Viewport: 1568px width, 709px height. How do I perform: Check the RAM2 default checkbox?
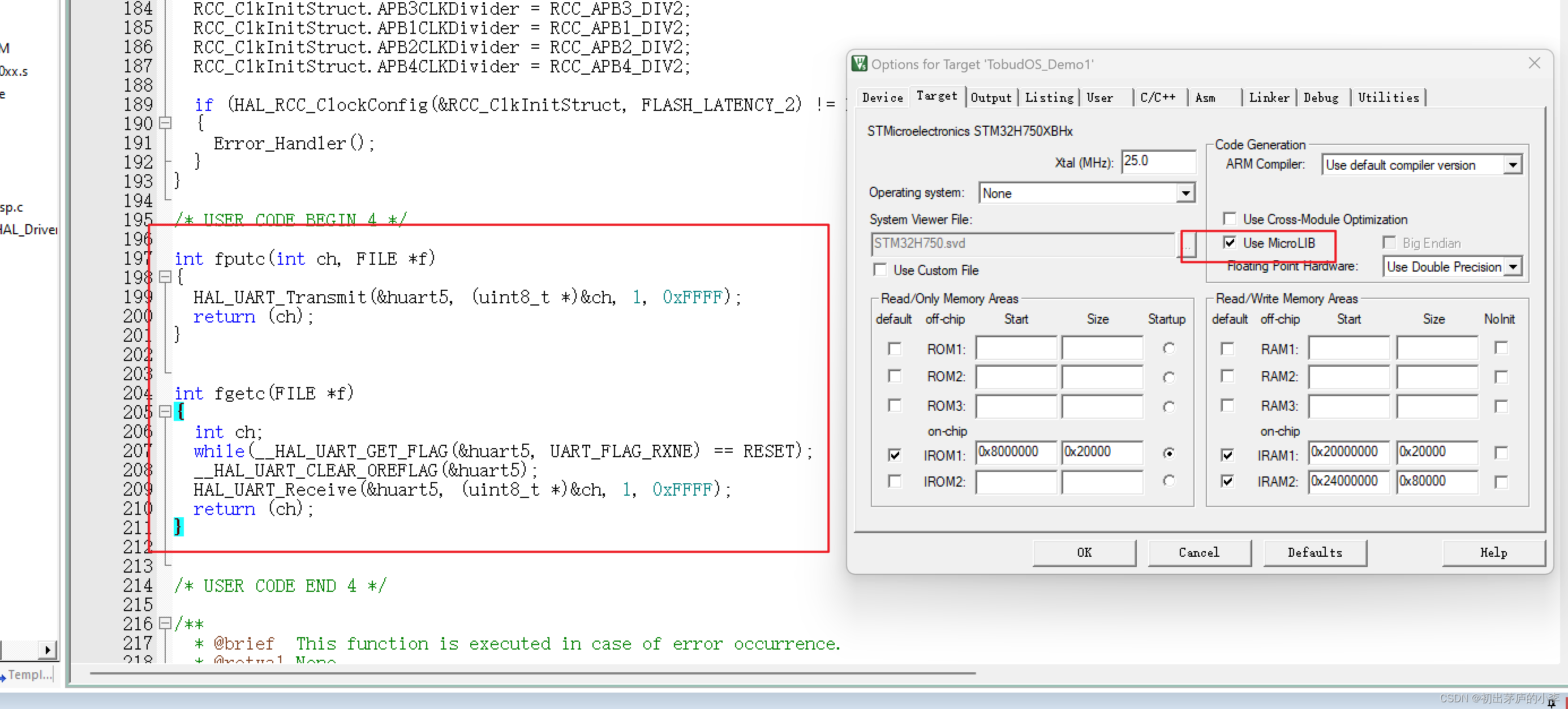coord(1227,376)
